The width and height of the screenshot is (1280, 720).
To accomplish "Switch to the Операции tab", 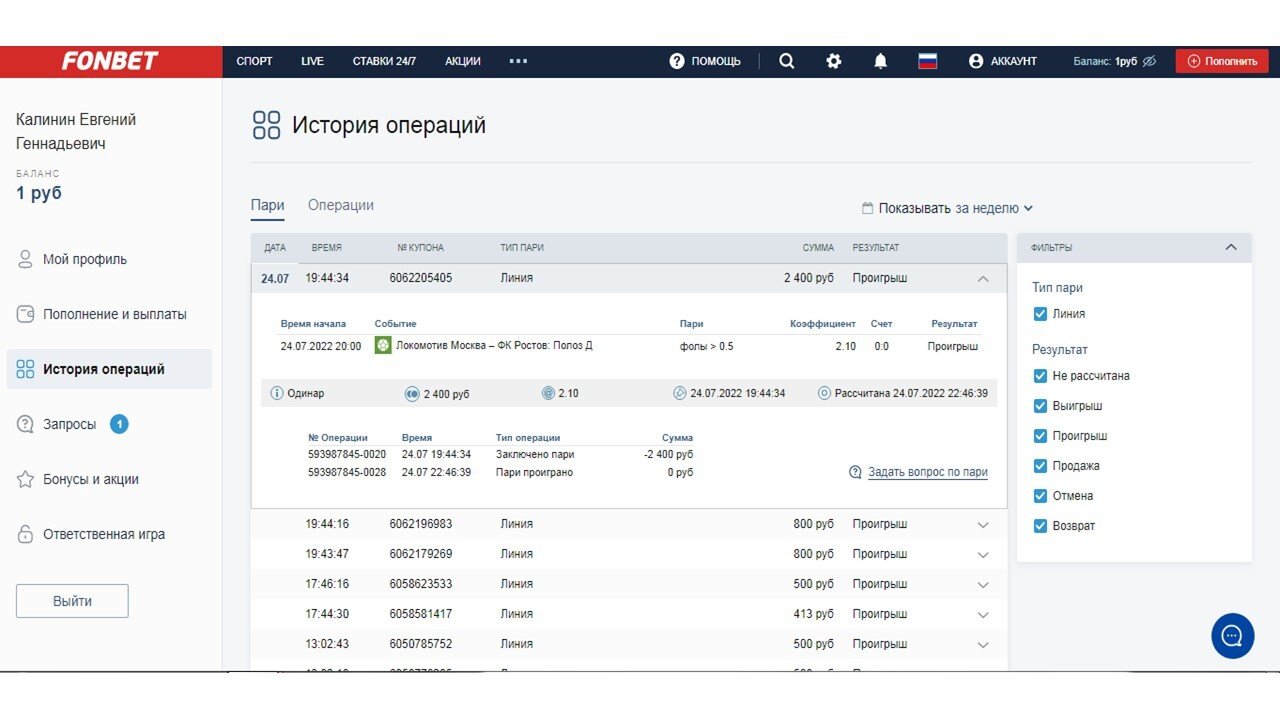I will tap(340, 205).
